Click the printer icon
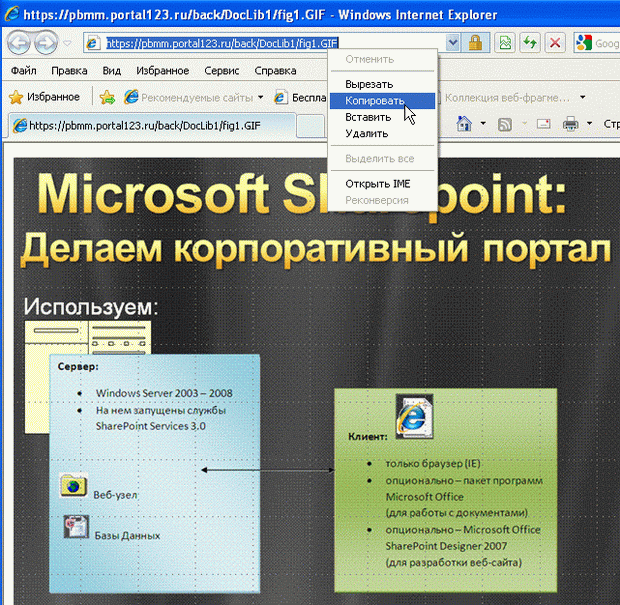 click(x=571, y=124)
